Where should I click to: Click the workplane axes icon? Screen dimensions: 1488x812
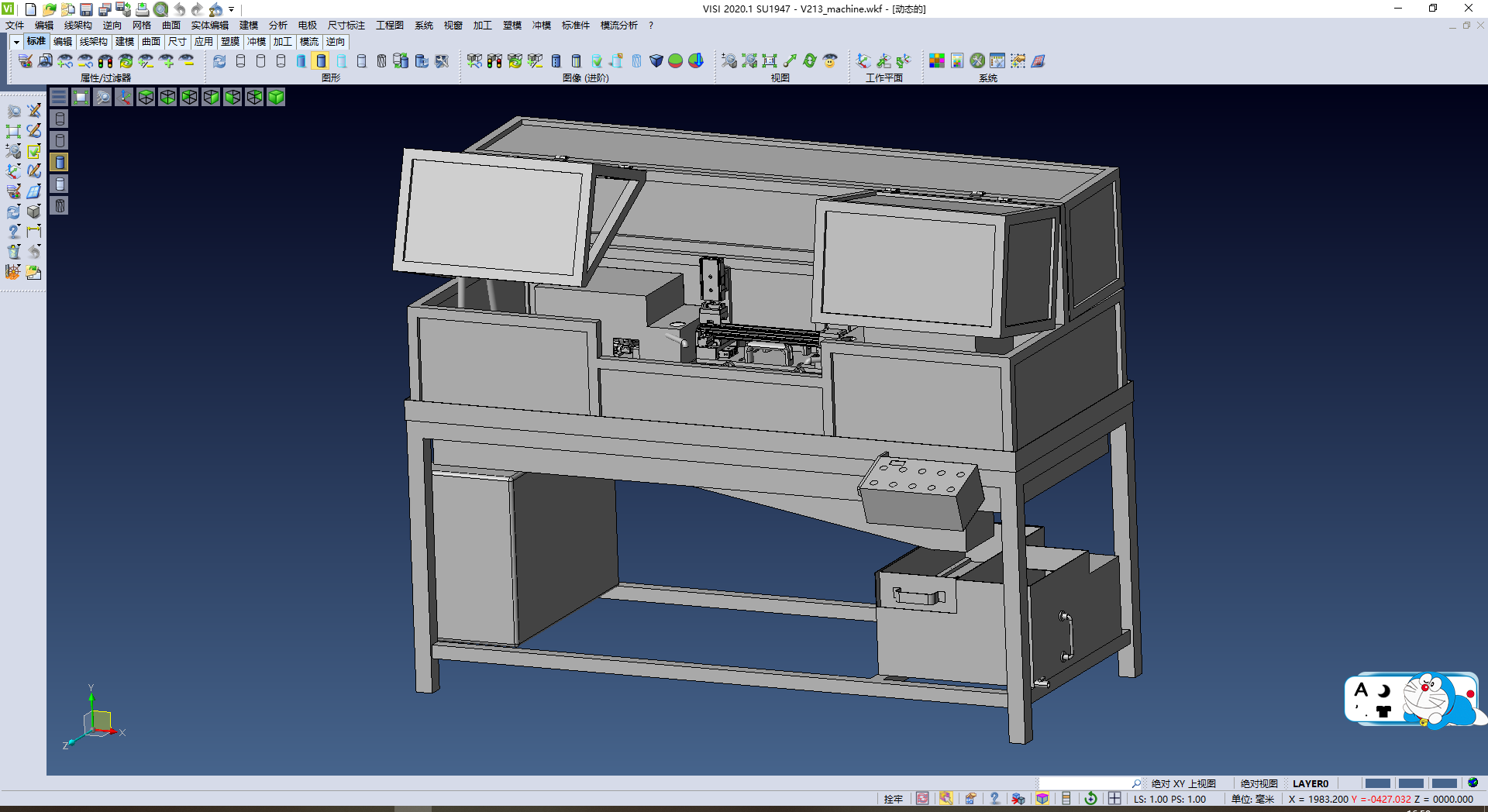863,60
